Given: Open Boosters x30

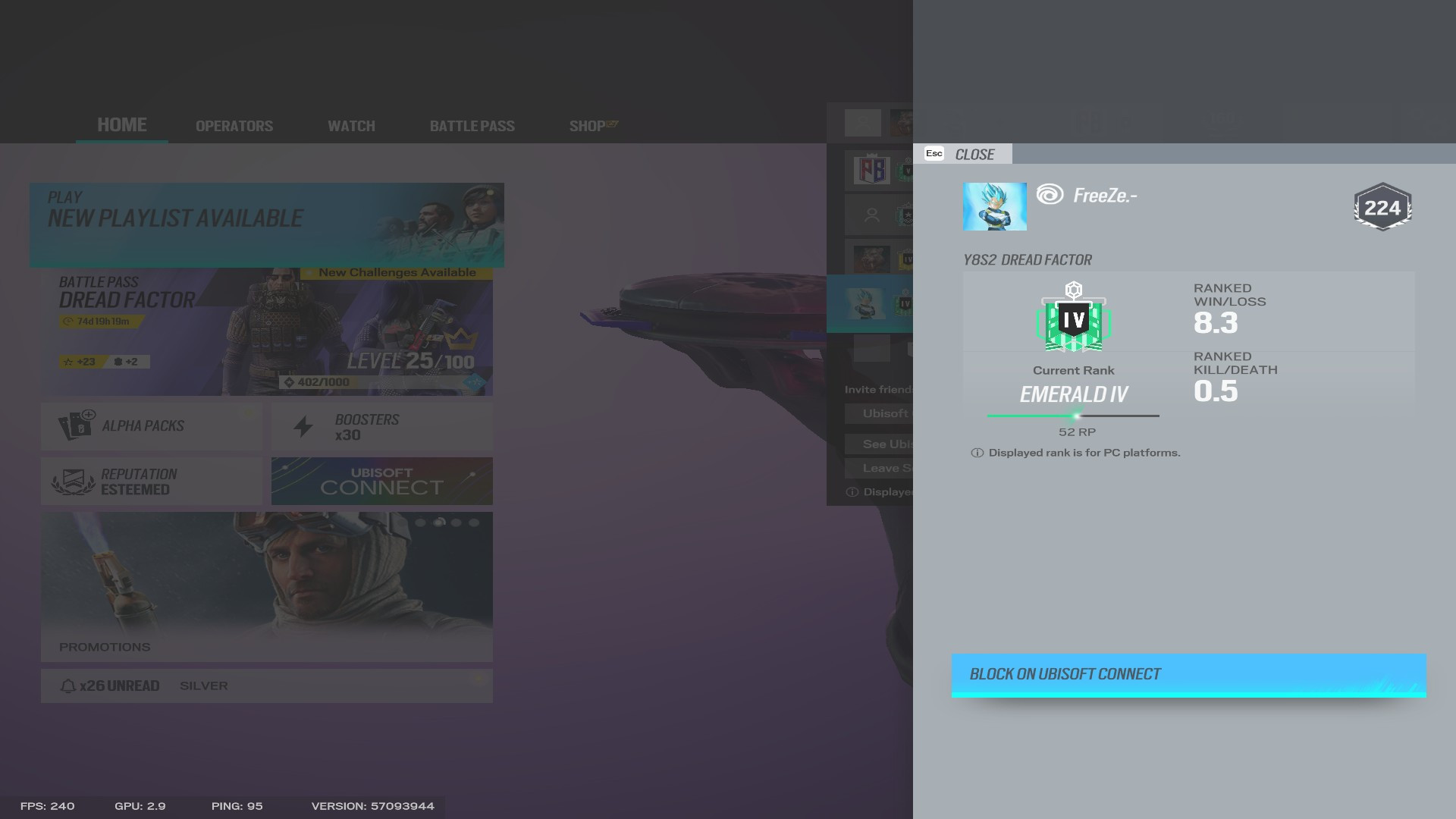Looking at the screenshot, I should coord(382,426).
